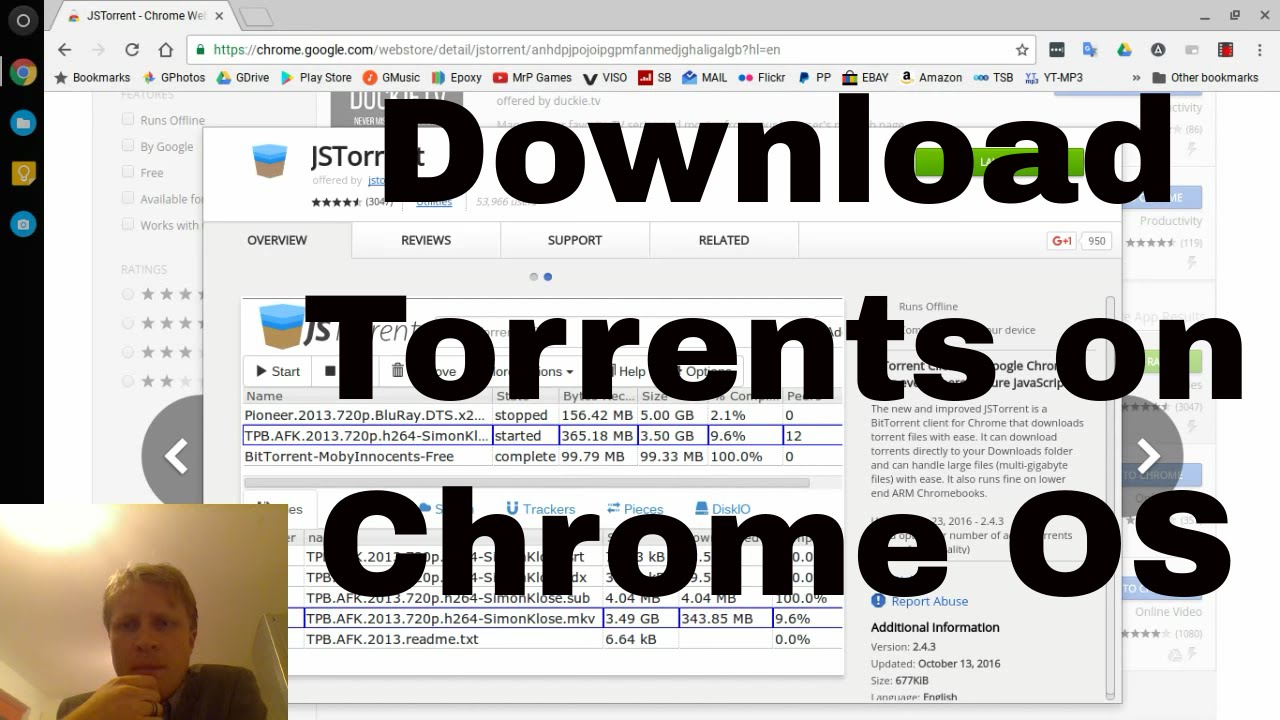Open the RELATED tab
Screen dimensions: 1280x720
tap(724, 240)
